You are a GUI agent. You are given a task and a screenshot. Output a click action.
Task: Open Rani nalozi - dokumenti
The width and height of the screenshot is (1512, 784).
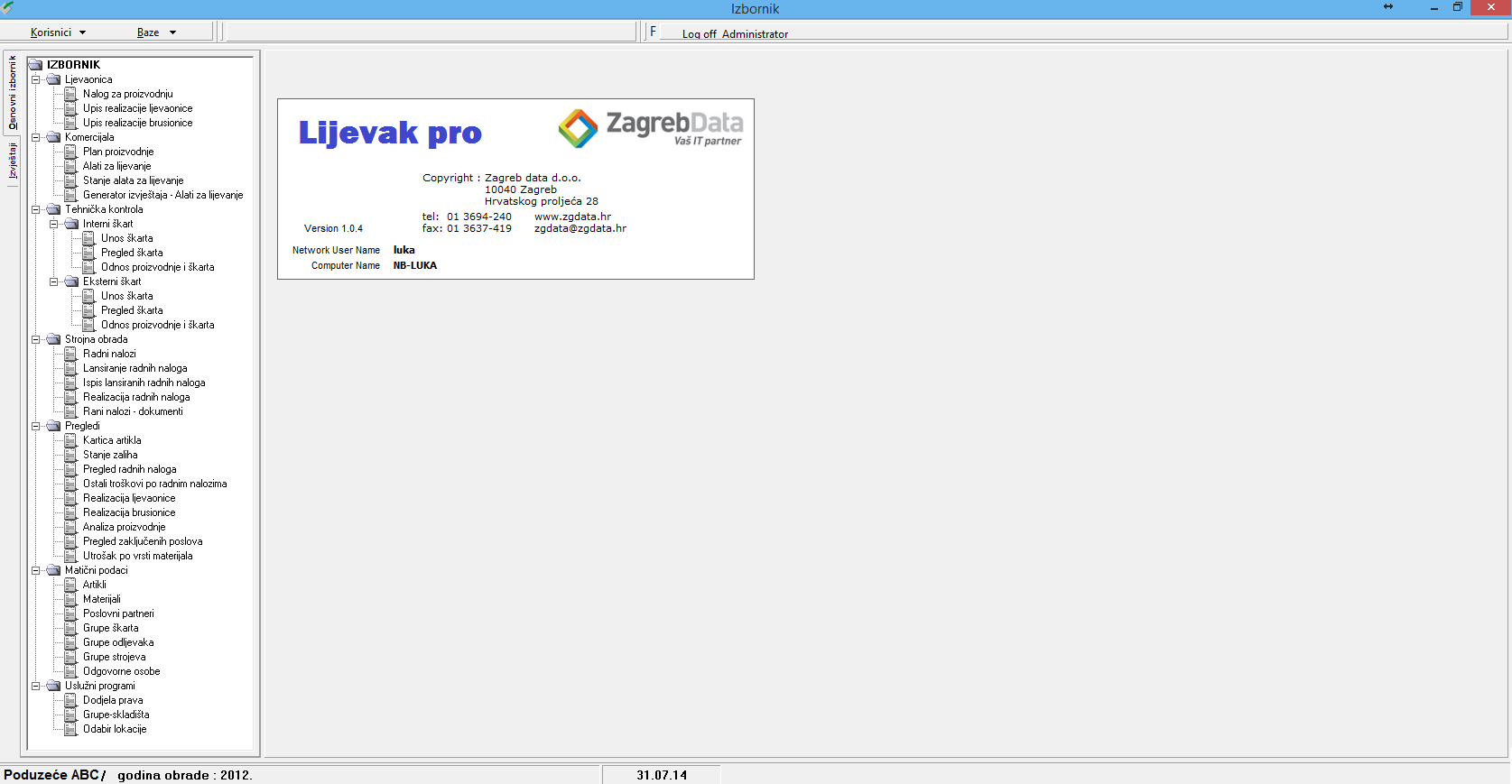click(133, 411)
